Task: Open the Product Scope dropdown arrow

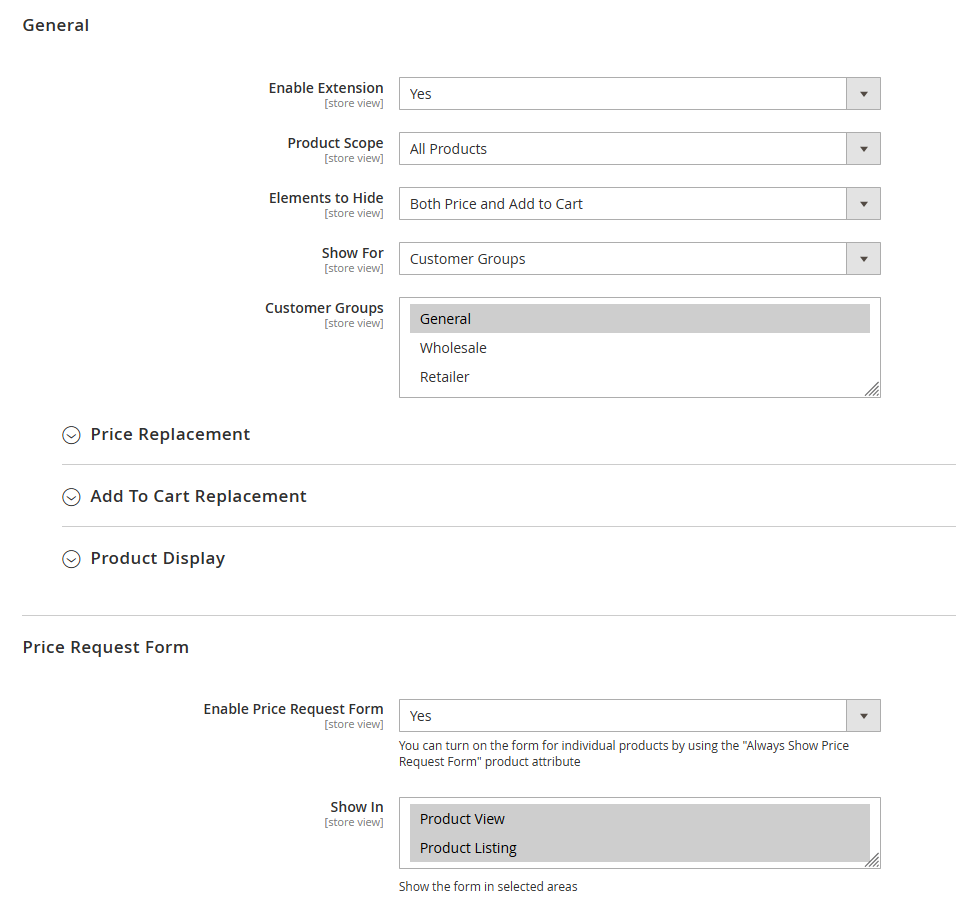Action: (x=863, y=148)
